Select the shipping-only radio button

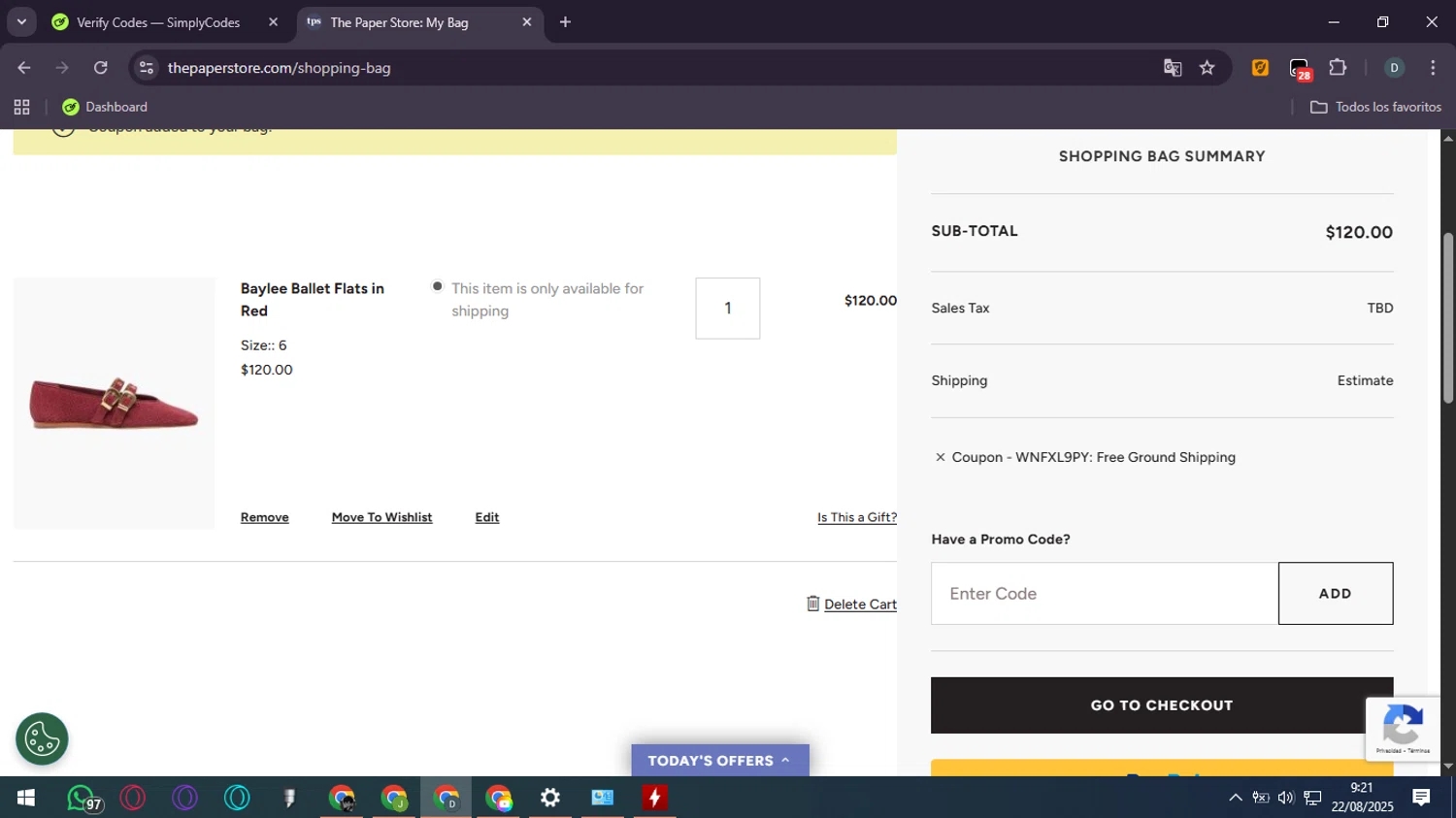(x=438, y=286)
